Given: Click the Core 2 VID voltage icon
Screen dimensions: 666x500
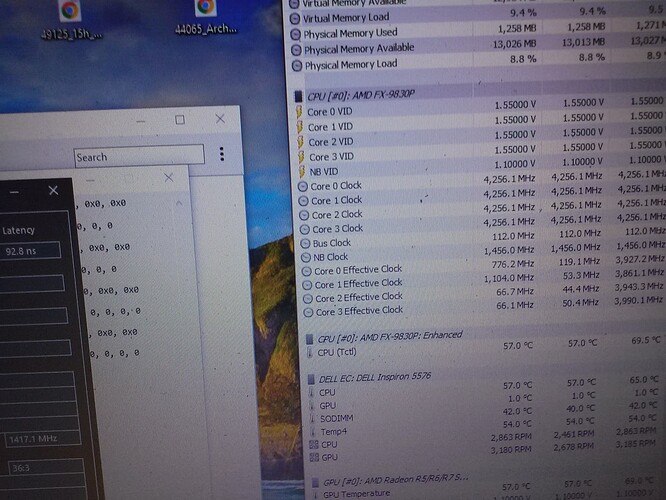Looking at the screenshot, I should coord(301,141).
